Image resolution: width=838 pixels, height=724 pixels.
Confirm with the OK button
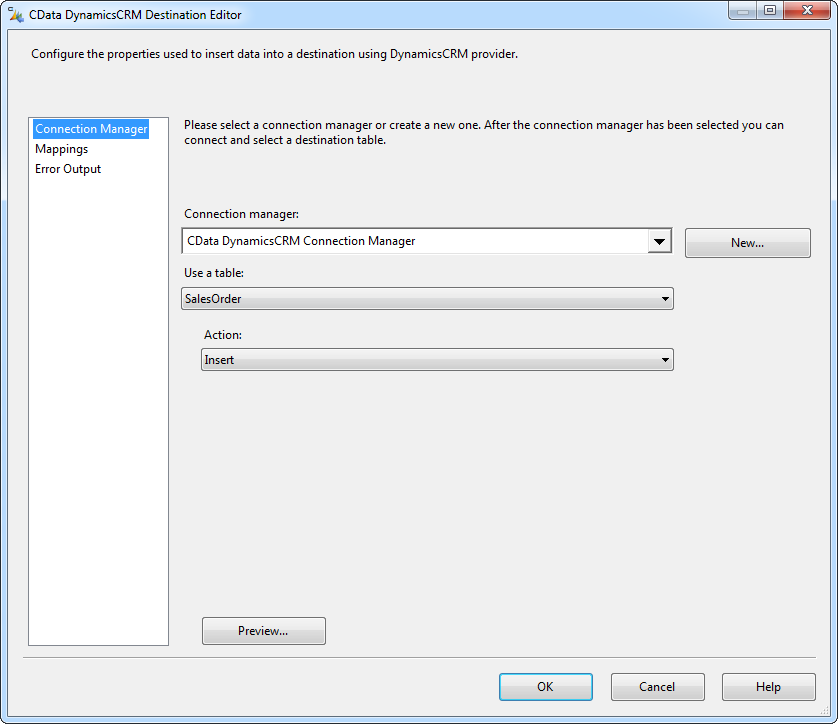(545, 687)
